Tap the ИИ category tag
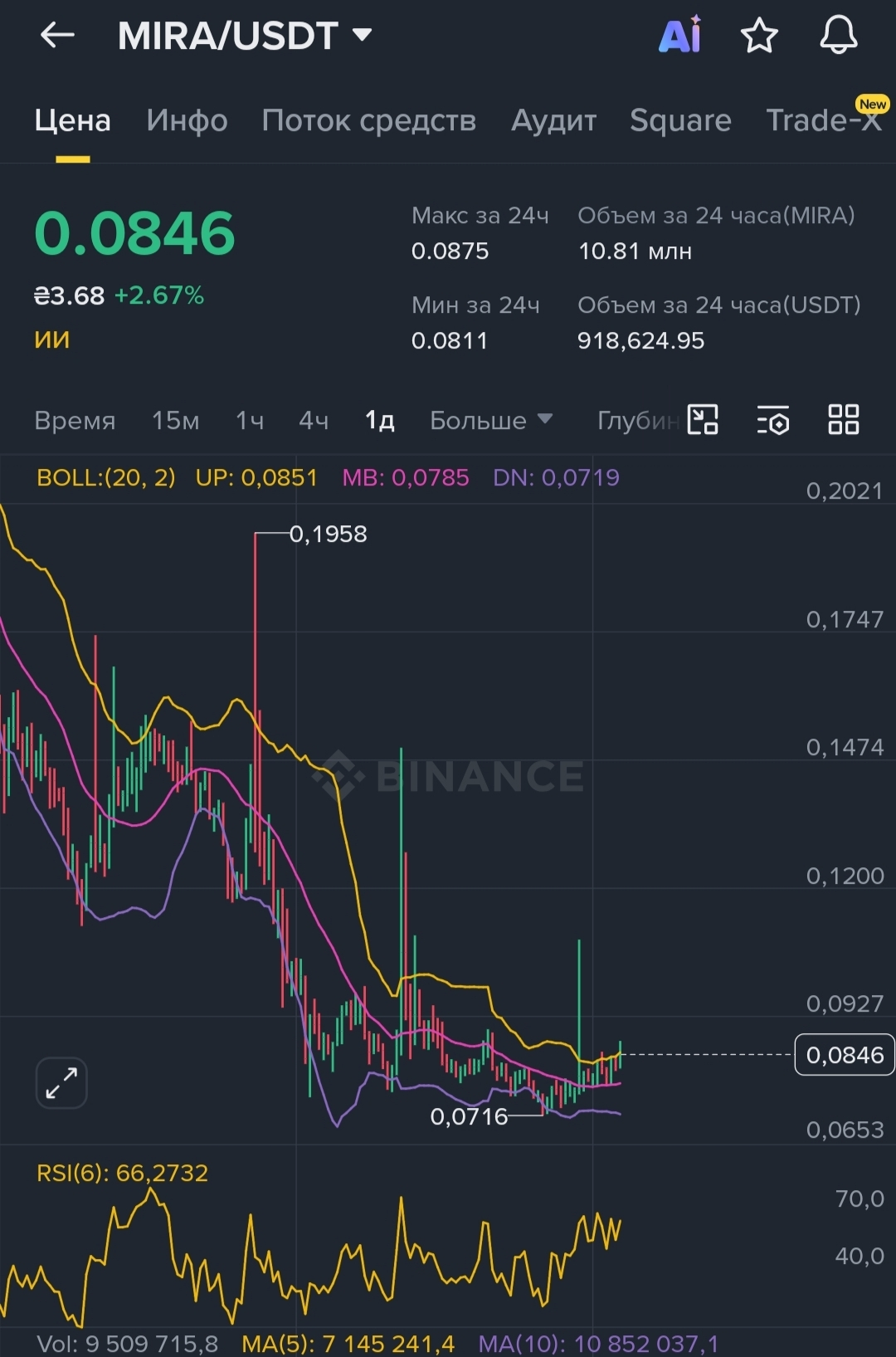 coord(52,339)
